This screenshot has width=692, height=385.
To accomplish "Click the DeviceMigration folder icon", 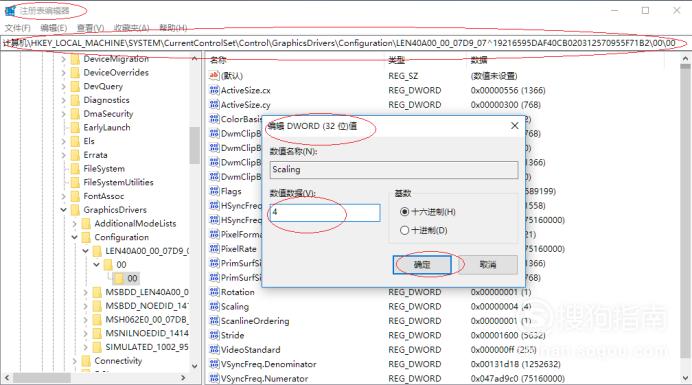I will pyautogui.click(x=75, y=59).
